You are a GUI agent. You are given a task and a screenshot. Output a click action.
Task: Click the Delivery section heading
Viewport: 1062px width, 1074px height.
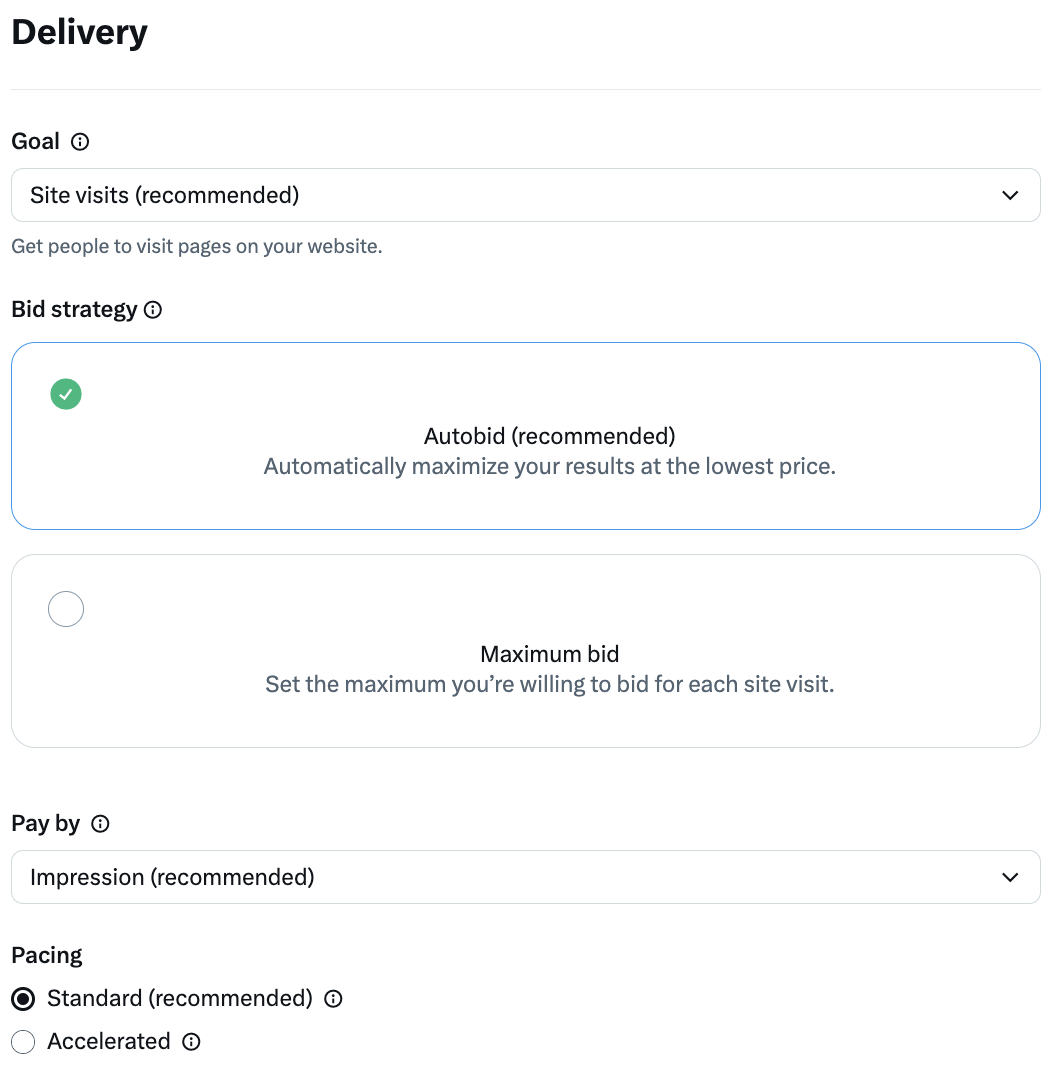coord(79,32)
